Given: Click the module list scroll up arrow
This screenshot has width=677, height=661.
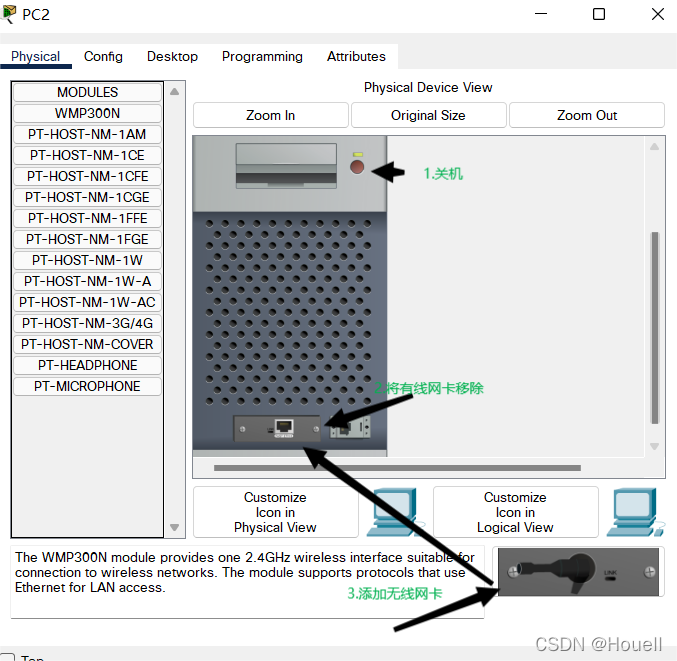Looking at the screenshot, I should [x=174, y=92].
